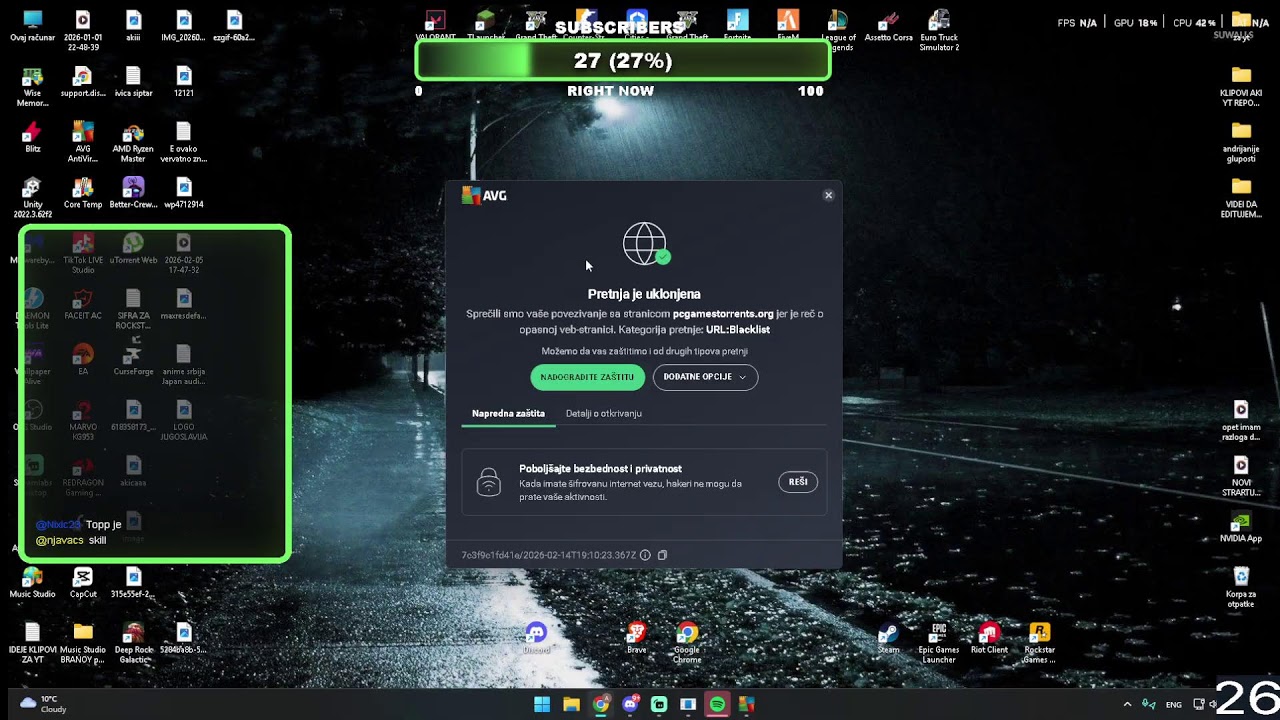Select the 12121 image file

tap(184, 82)
